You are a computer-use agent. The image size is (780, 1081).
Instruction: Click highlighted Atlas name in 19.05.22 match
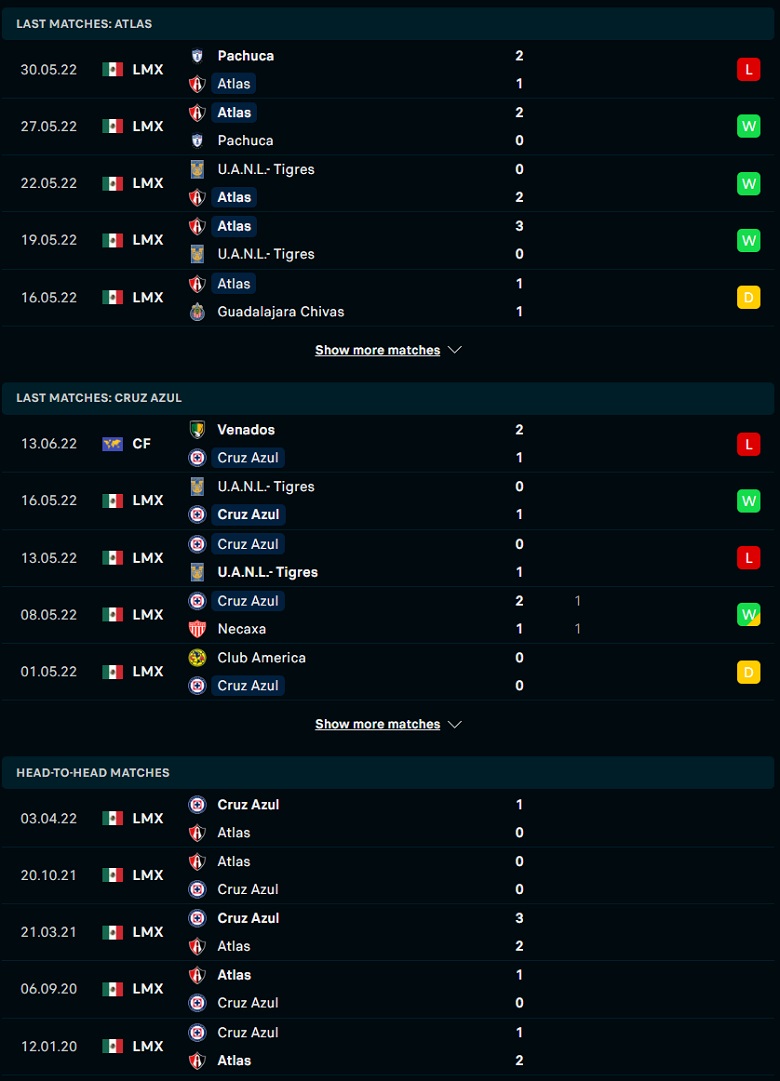pos(234,226)
